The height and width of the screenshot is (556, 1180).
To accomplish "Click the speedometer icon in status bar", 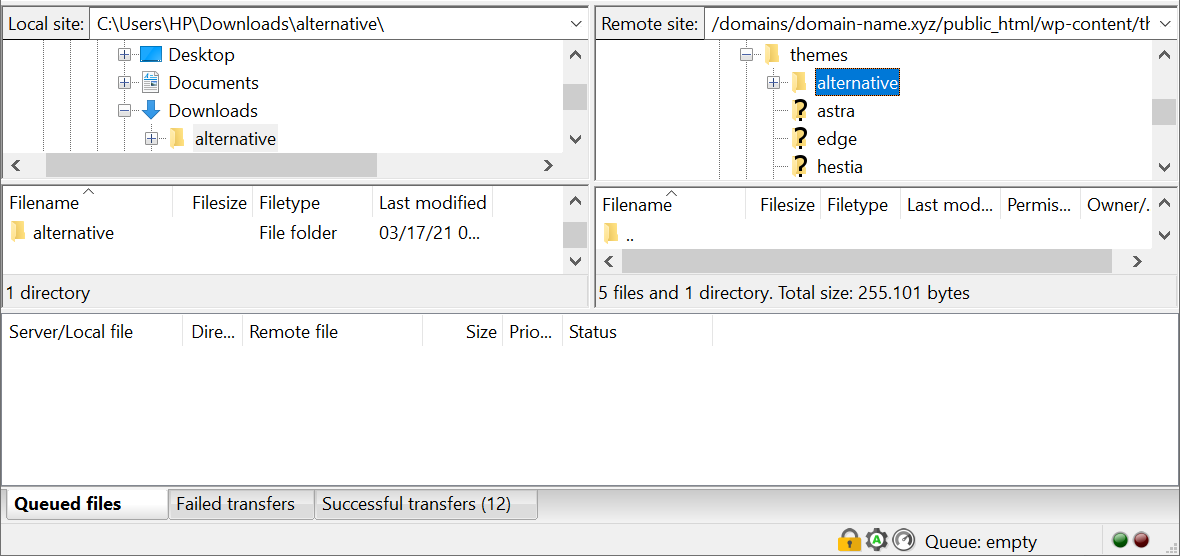I will pyautogui.click(x=904, y=540).
